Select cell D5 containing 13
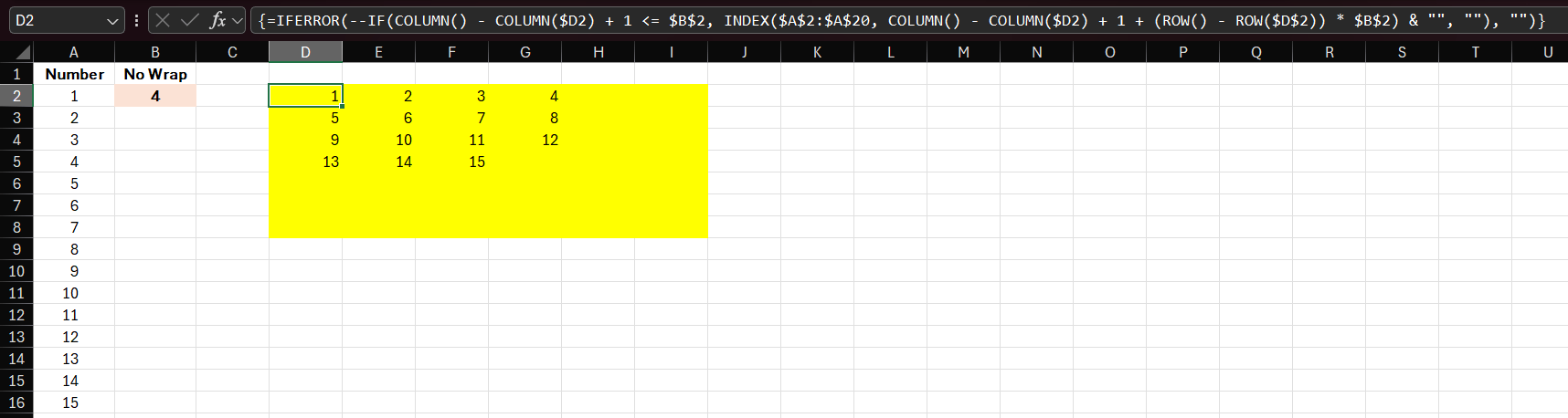The height and width of the screenshot is (418, 1568). point(305,162)
